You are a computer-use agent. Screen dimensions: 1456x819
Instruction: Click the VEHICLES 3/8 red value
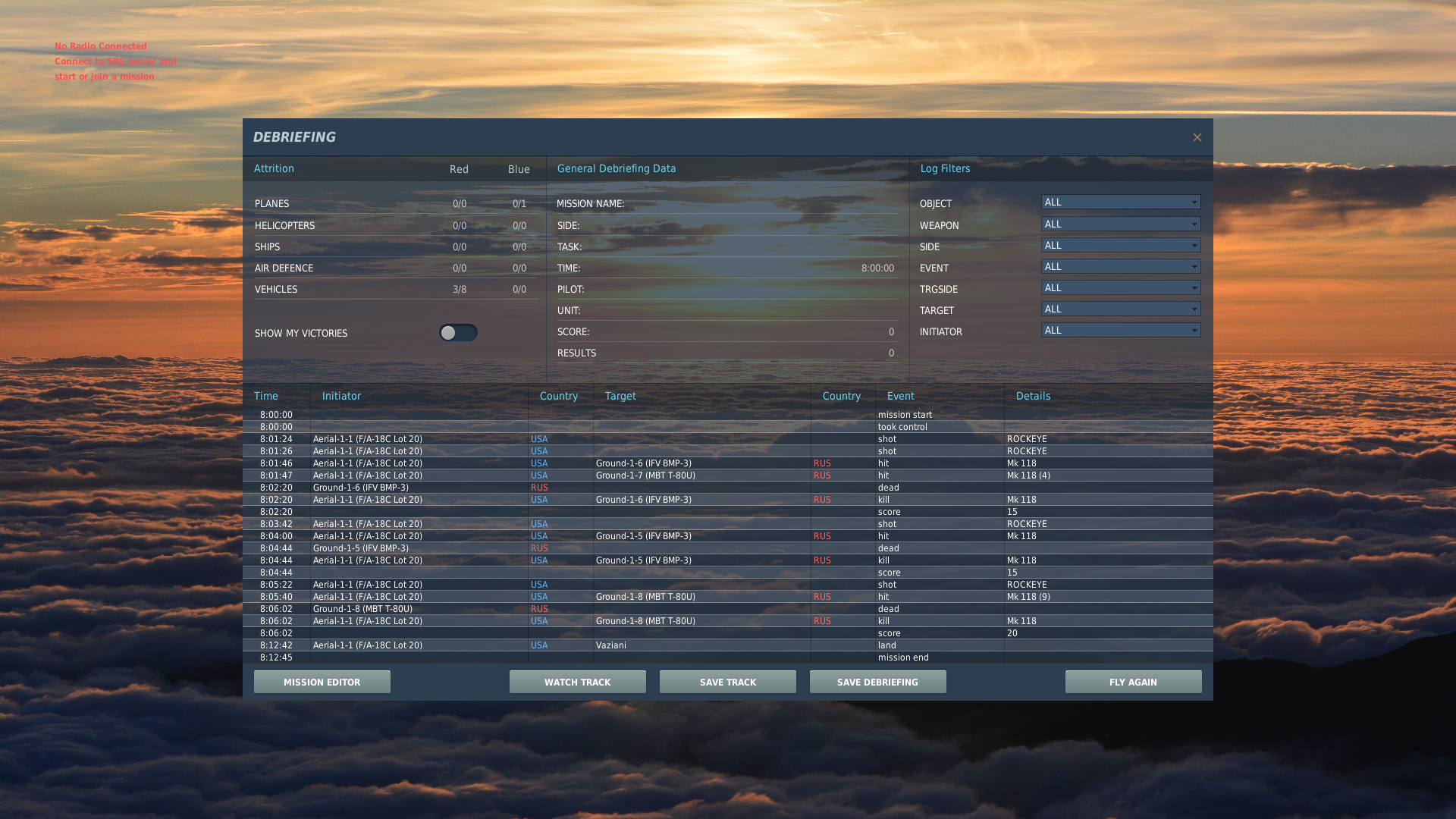coord(460,290)
